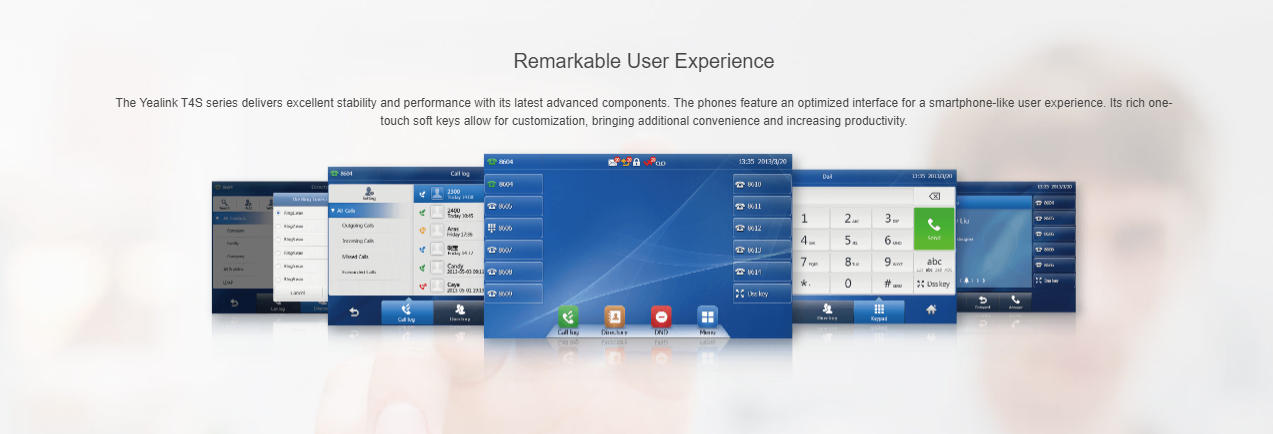This screenshot has width=1273, height=434.
Task: Select line key 8608 on center screen
Action: pyautogui.click(x=514, y=272)
